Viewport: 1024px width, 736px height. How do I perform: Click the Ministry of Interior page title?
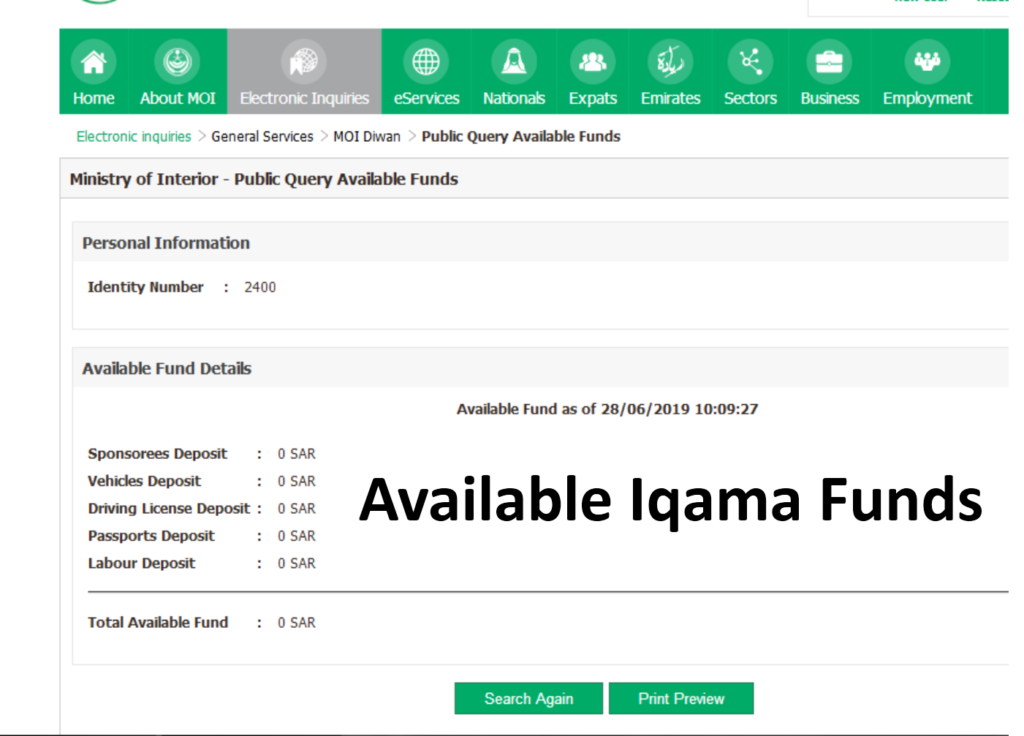coord(264,179)
